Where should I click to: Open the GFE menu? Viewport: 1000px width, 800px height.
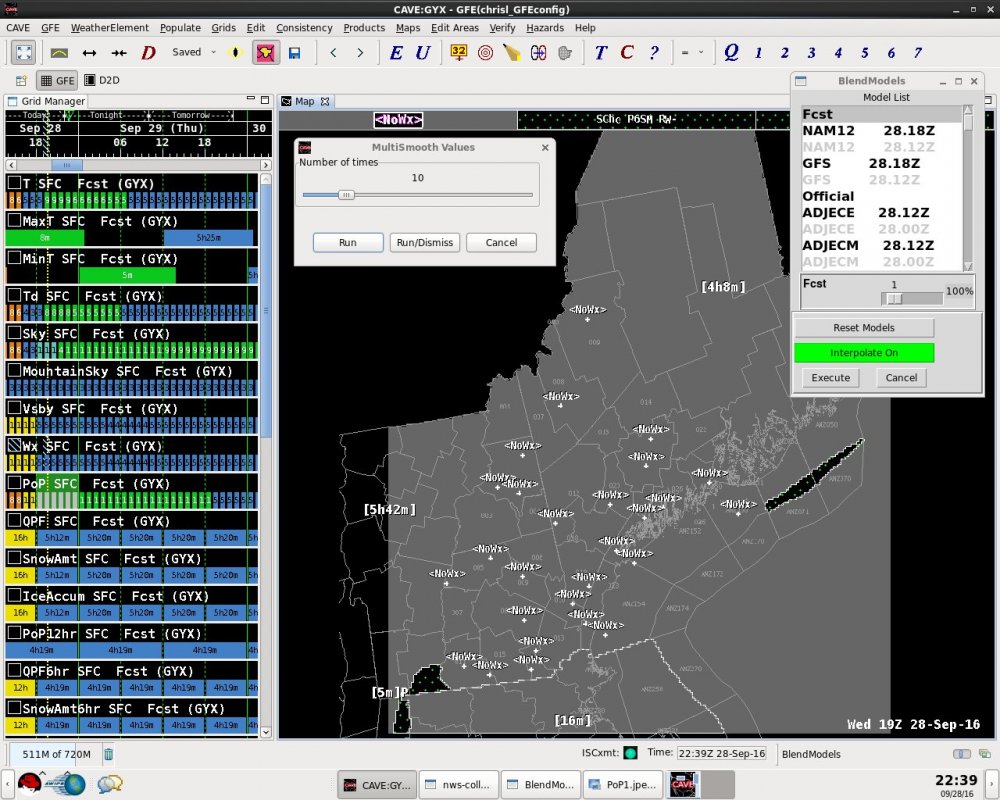click(x=50, y=28)
